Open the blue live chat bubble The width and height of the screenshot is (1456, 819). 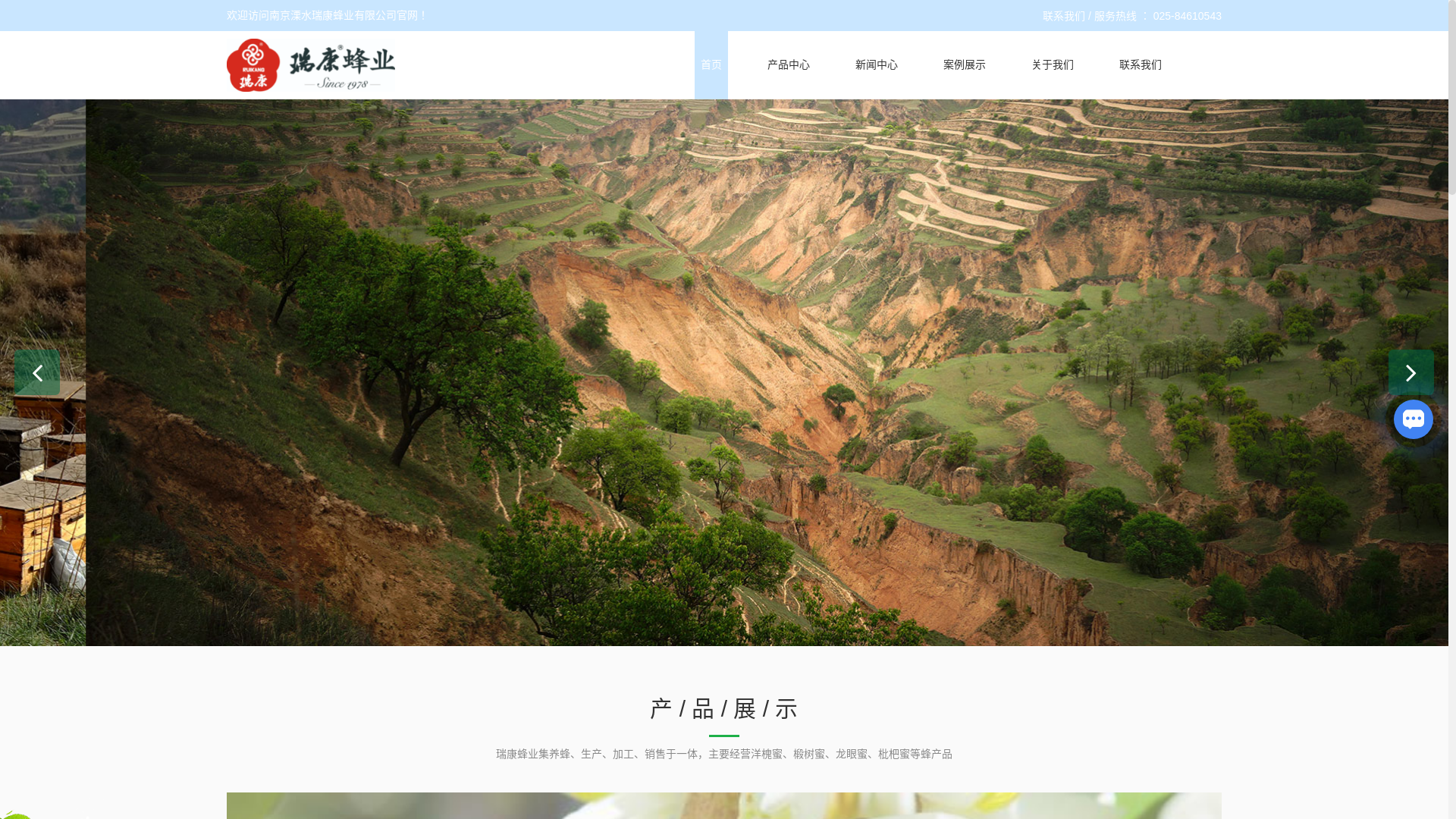pos(1413,419)
